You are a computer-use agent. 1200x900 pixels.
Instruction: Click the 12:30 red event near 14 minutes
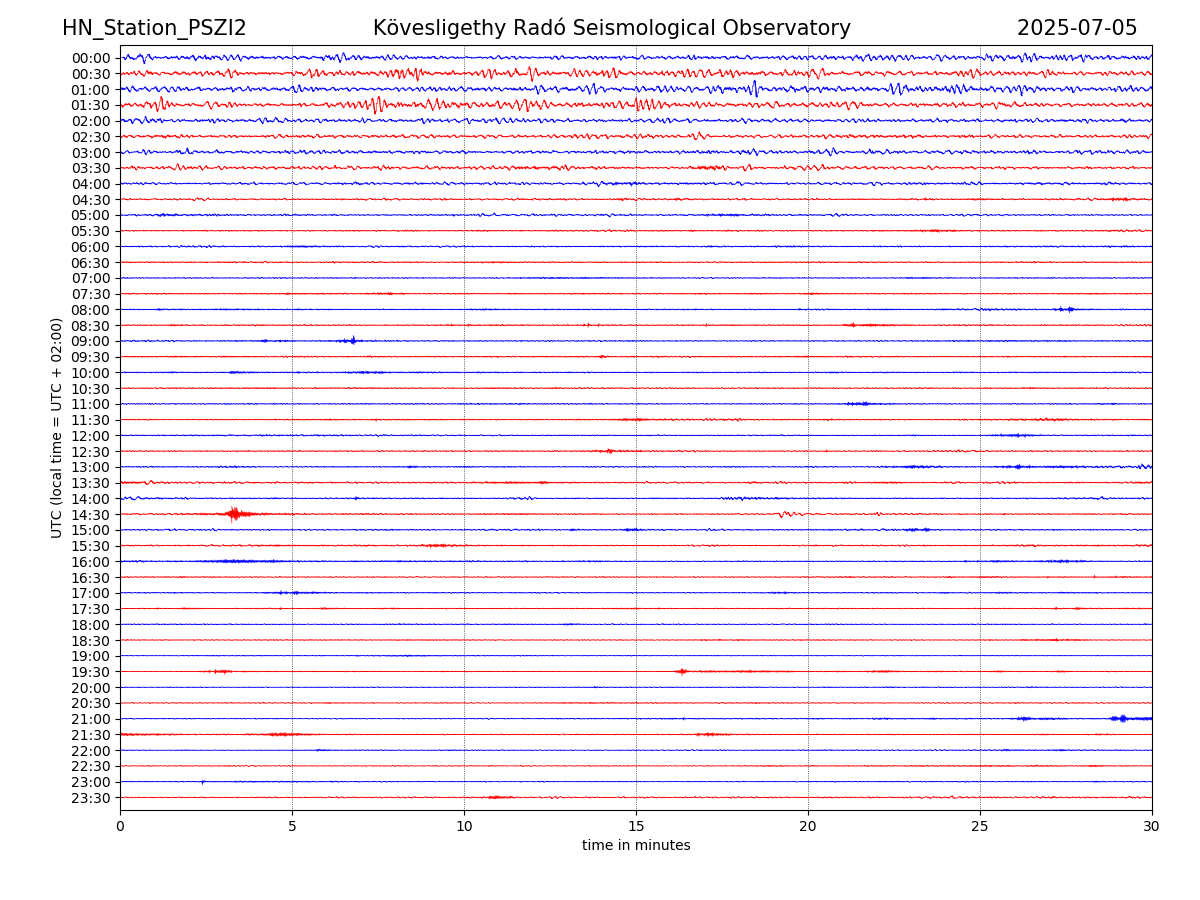[x=608, y=451]
